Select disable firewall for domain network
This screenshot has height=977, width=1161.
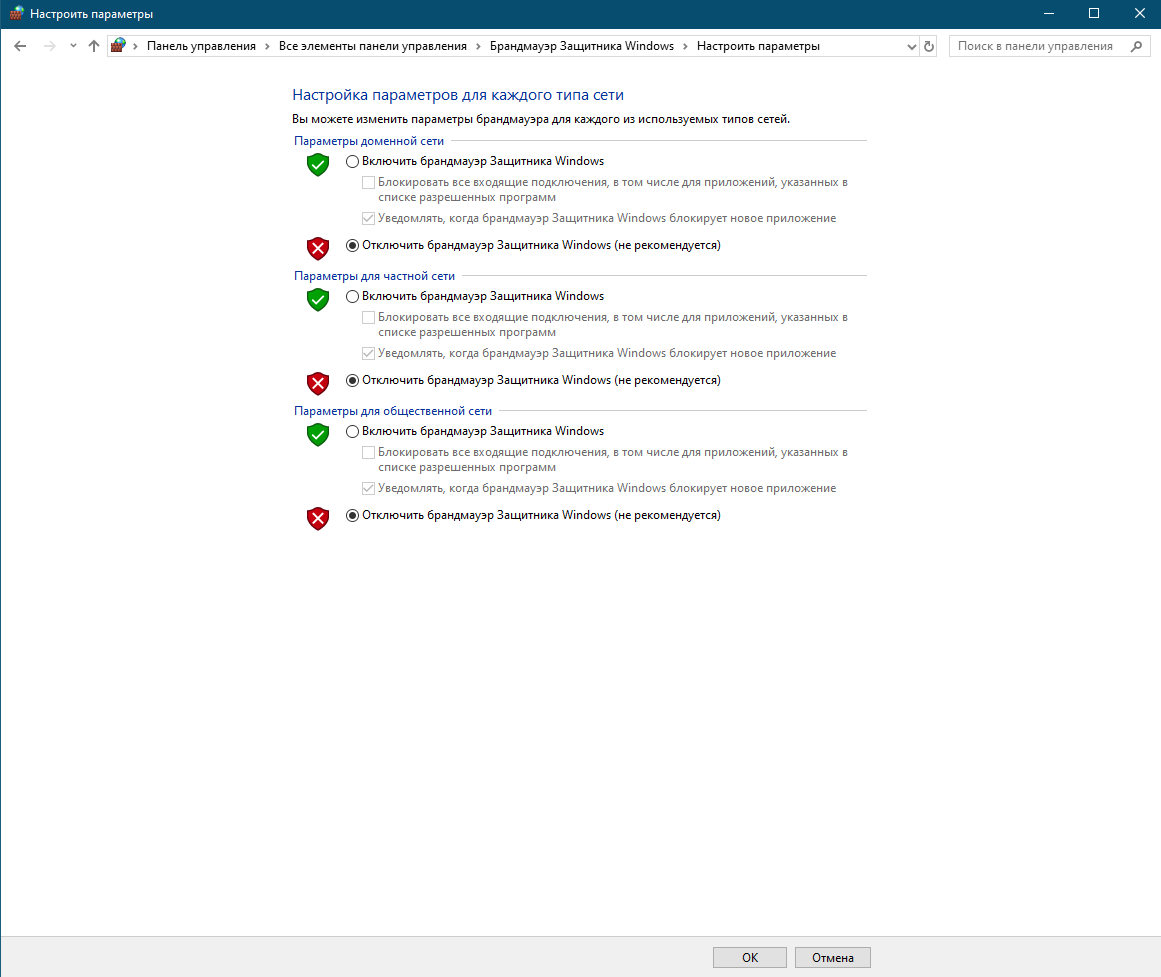pos(352,245)
